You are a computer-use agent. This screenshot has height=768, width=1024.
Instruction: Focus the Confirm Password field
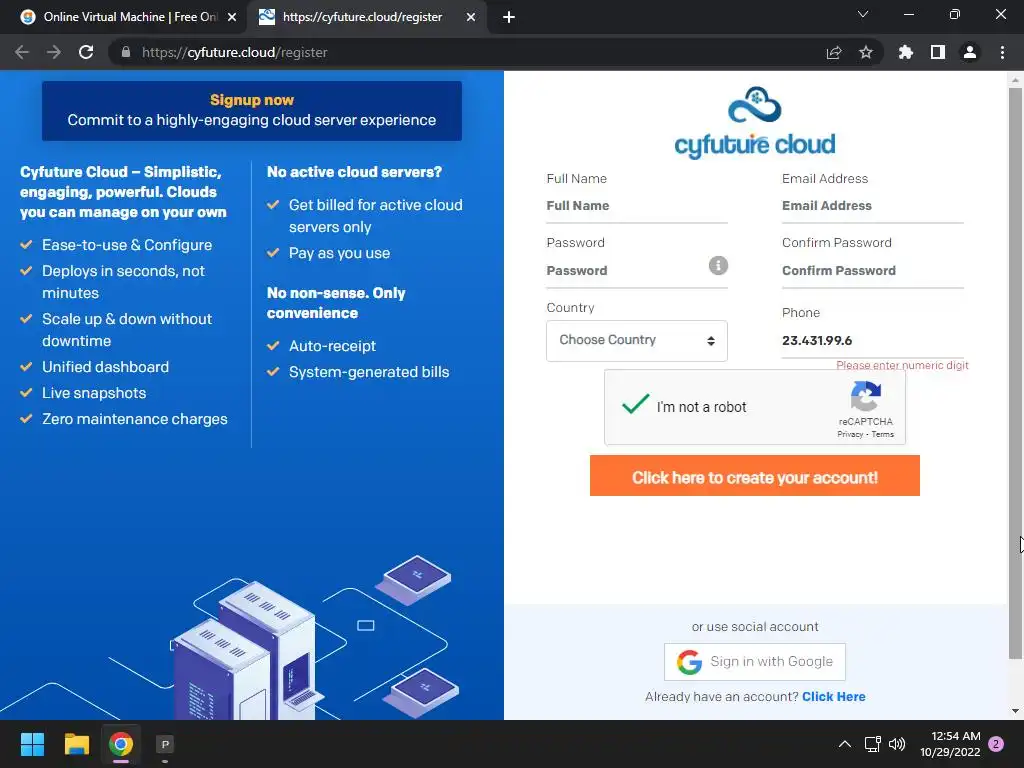coord(872,270)
